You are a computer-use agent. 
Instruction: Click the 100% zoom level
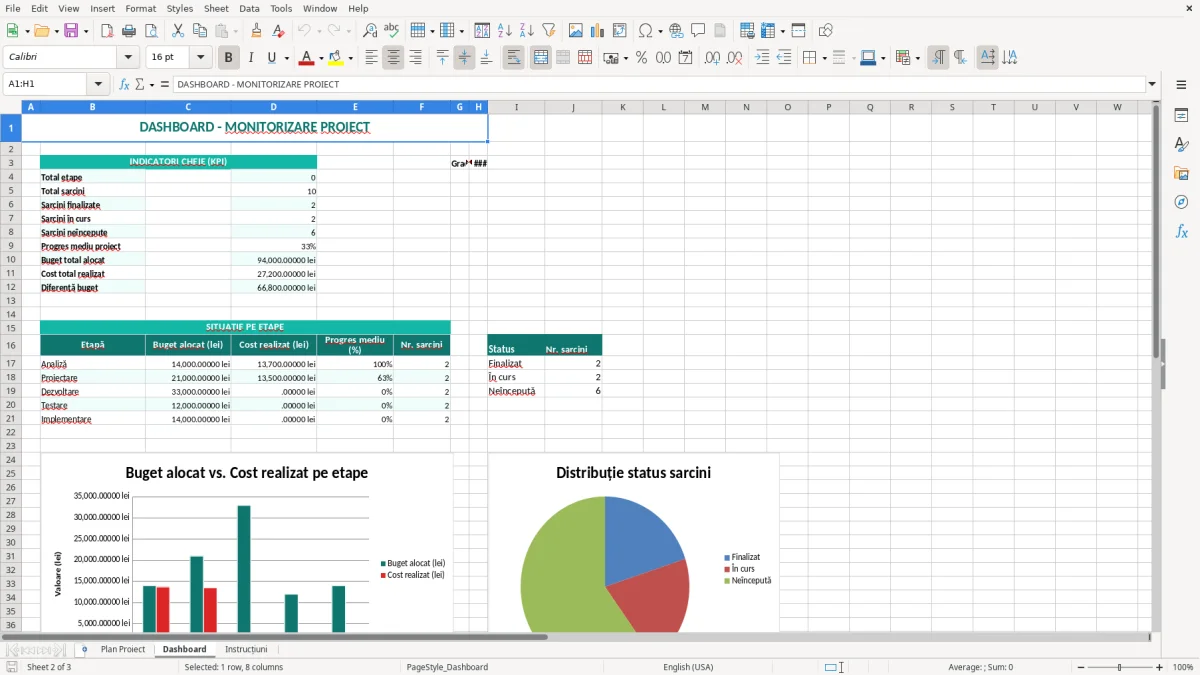tap(1182, 667)
